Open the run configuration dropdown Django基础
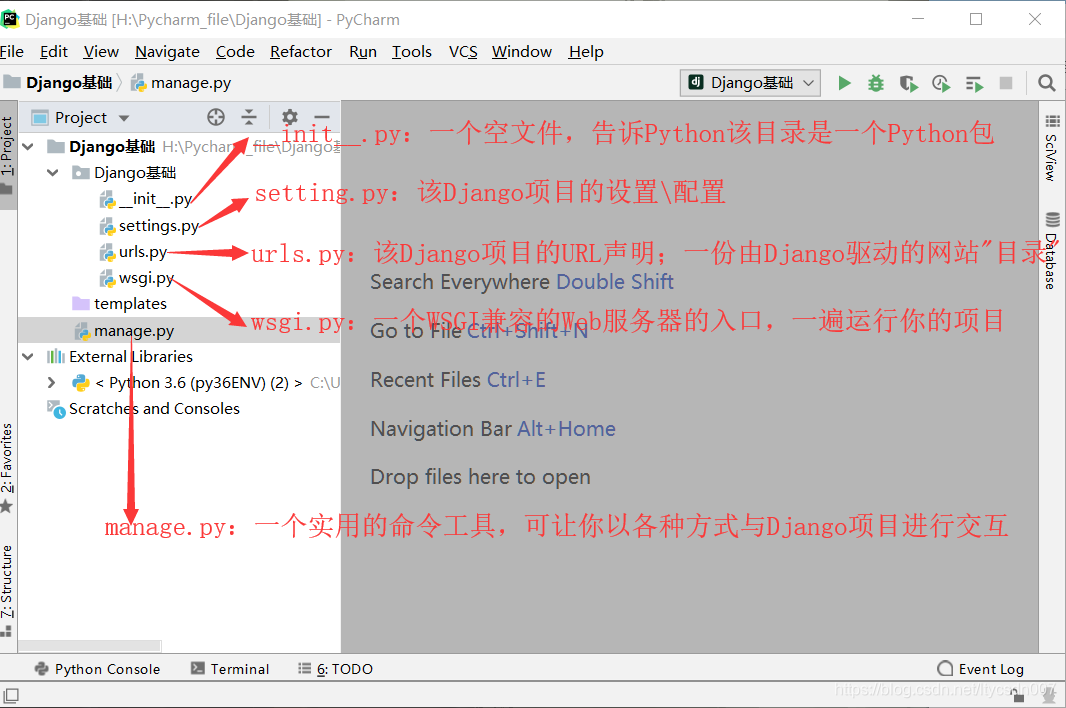Screen dimensions: 1066x708 [750, 83]
